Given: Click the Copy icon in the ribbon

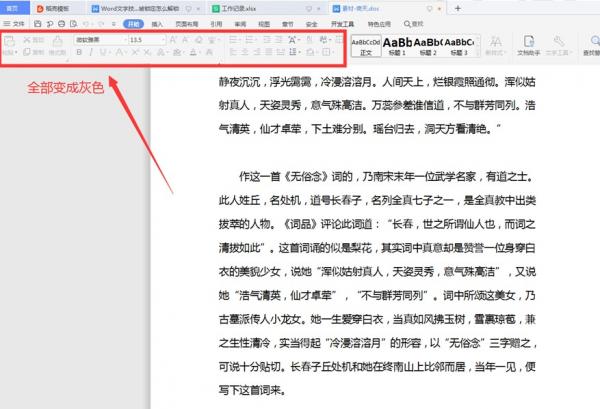Looking at the screenshot, I should click(26, 52).
